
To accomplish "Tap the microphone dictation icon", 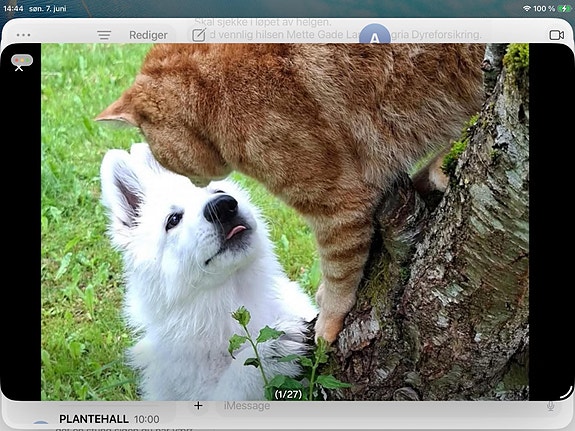I will click(550, 406).
